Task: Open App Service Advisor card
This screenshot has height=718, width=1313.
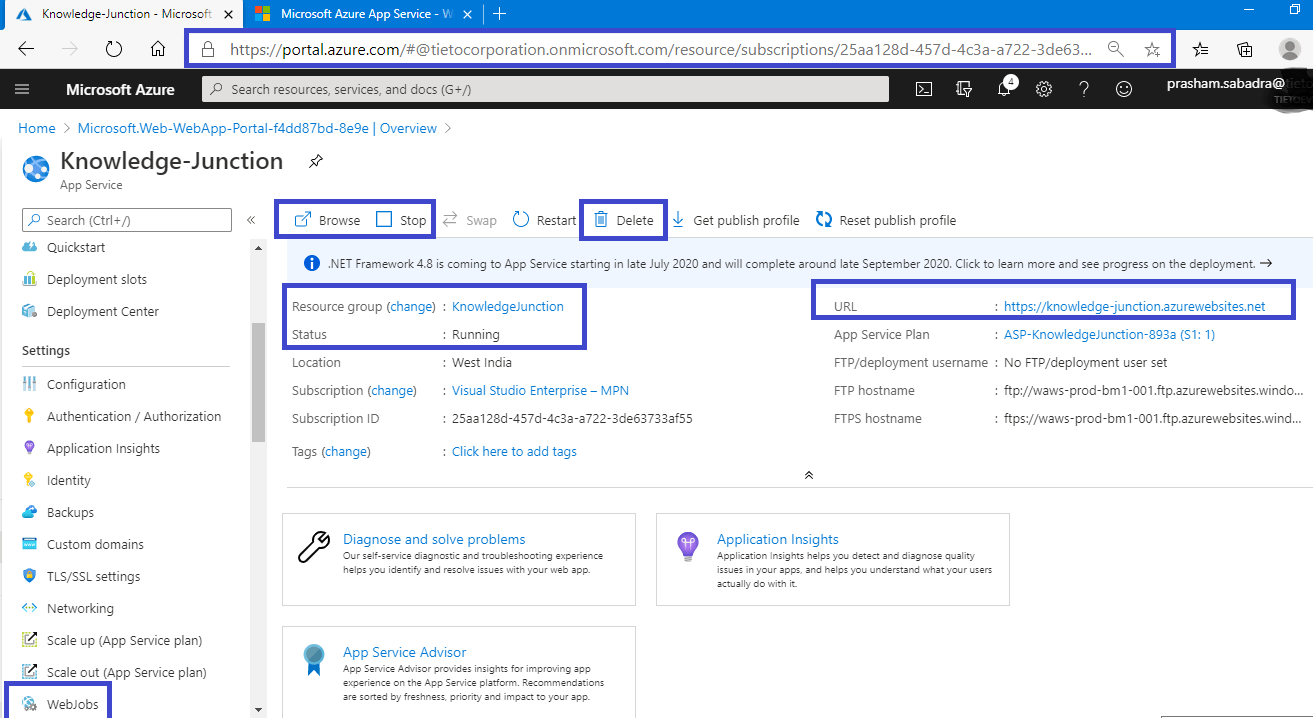Action: click(x=459, y=672)
